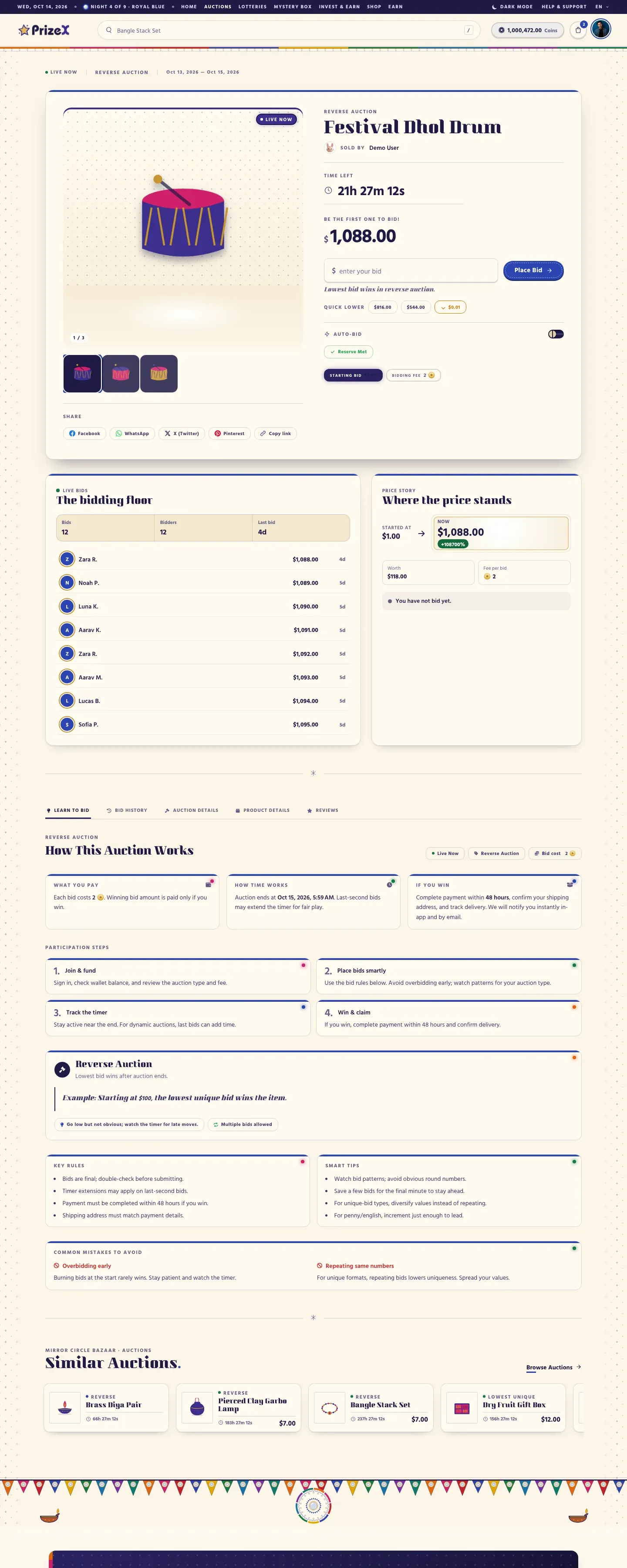Select the third yellow drum thumbnail
Image resolution: width=627 pixels, height=1568 pixels.
coord(159,373)
